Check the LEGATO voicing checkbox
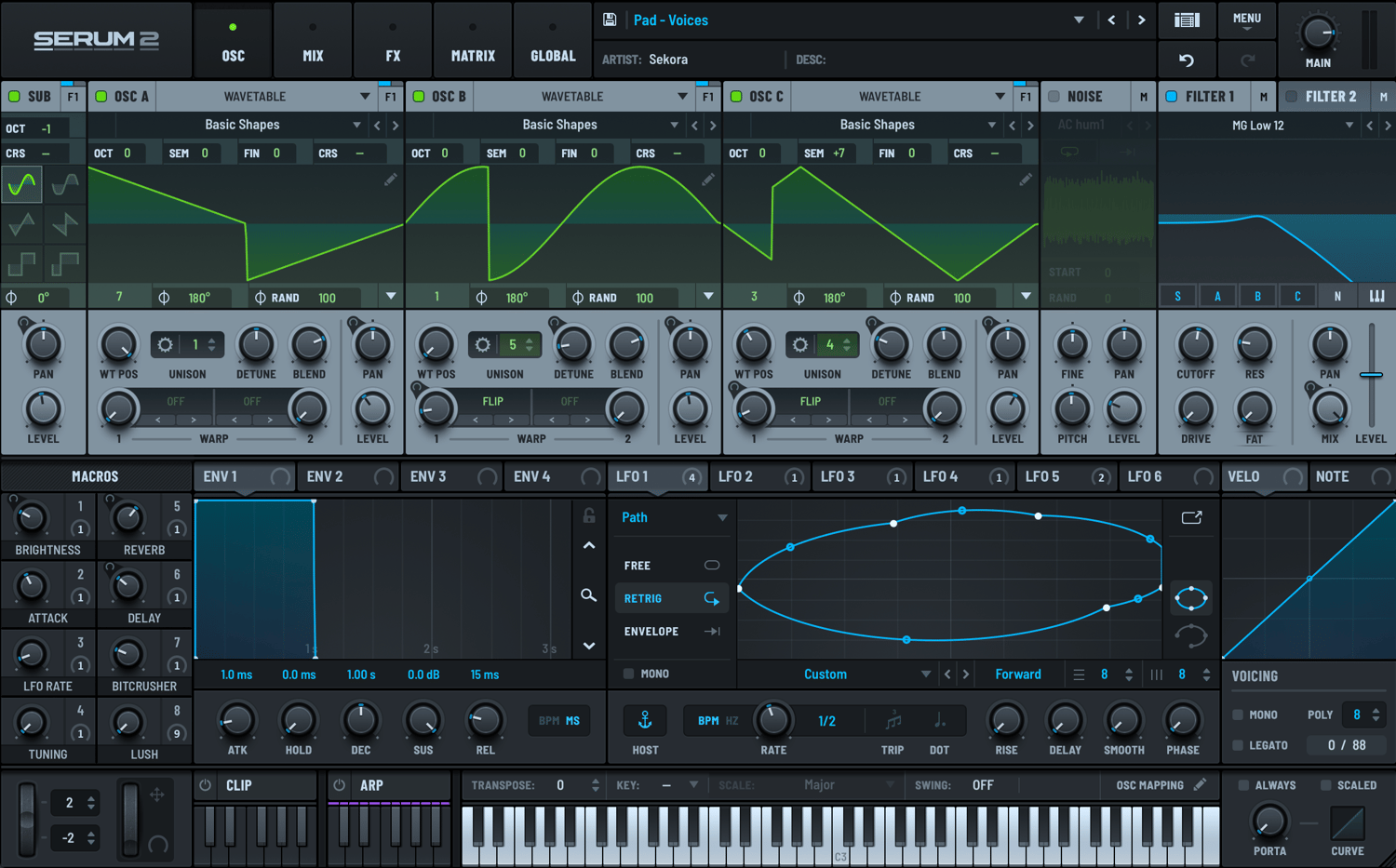 [1238, 745]
